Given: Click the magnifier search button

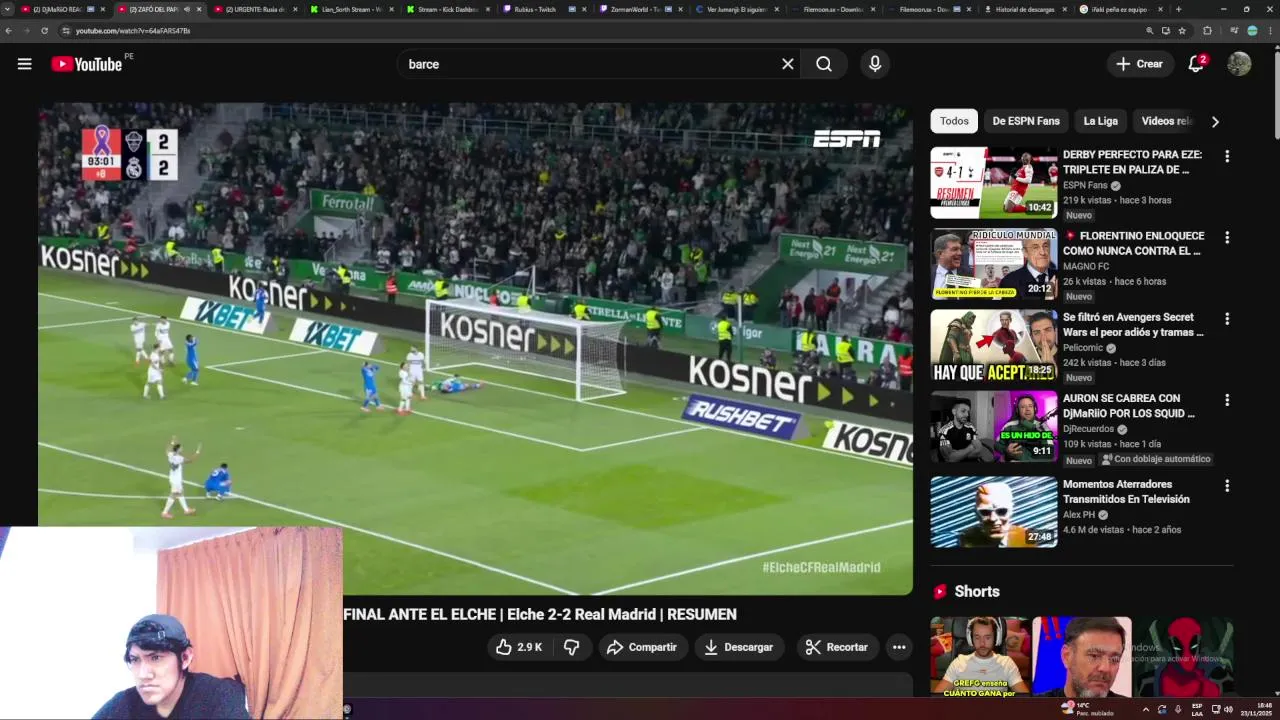Looking at the screenshot, I should [x=824, y=64].
